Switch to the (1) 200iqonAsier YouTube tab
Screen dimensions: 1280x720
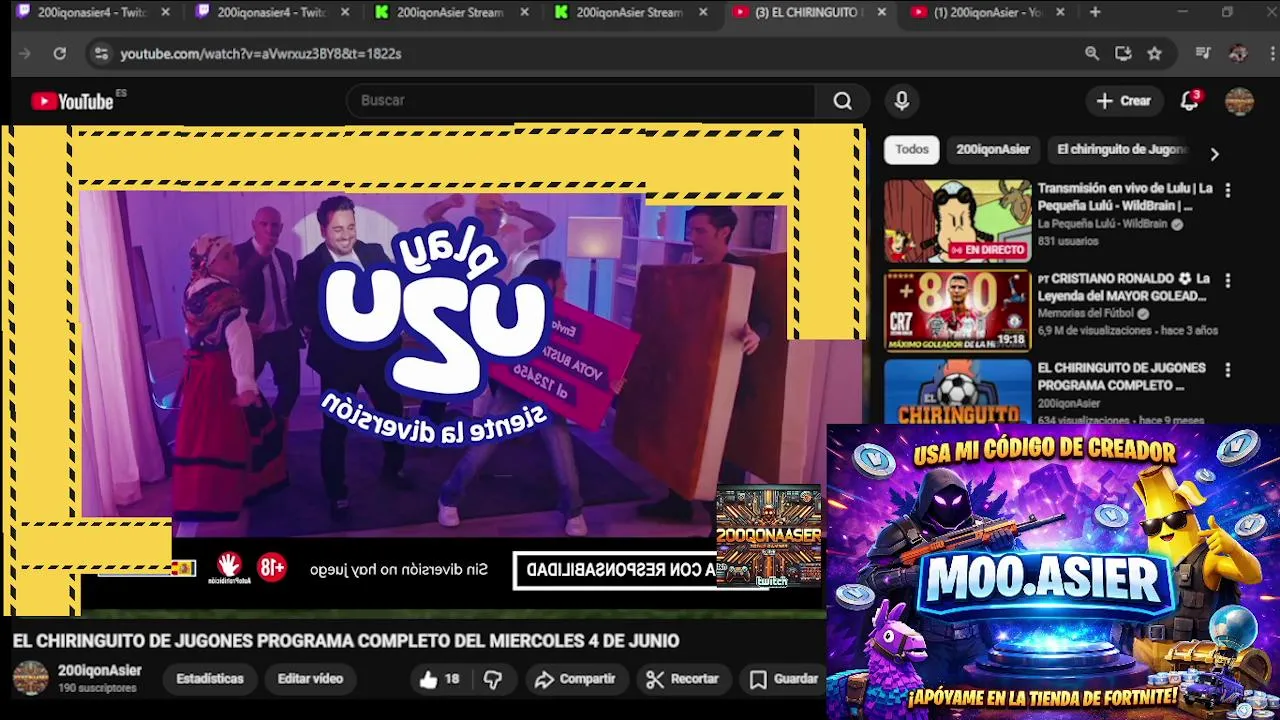(x=990, y=12)
